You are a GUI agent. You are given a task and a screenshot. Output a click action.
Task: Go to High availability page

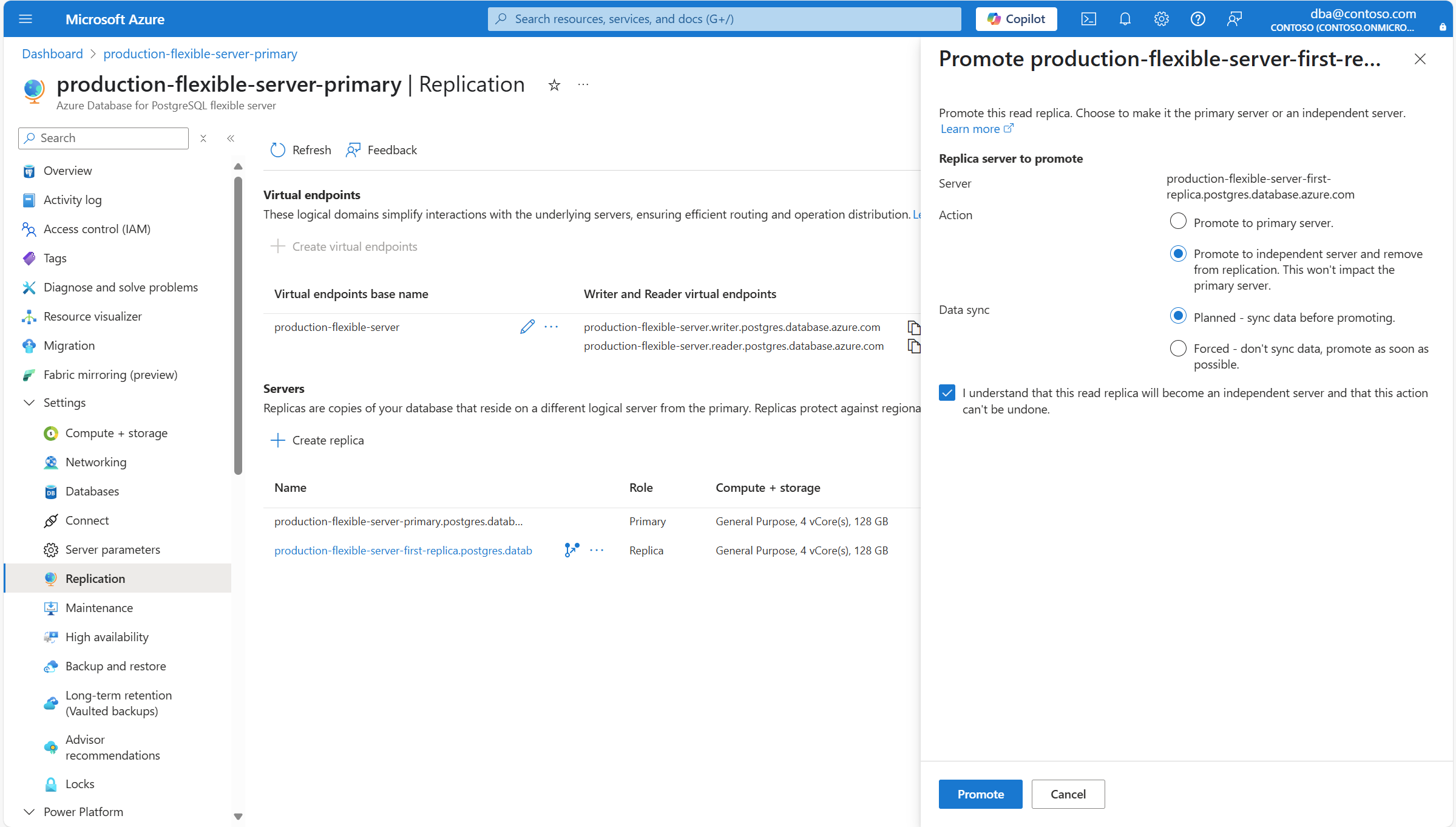pyautogui.click(x=107, y=637)
